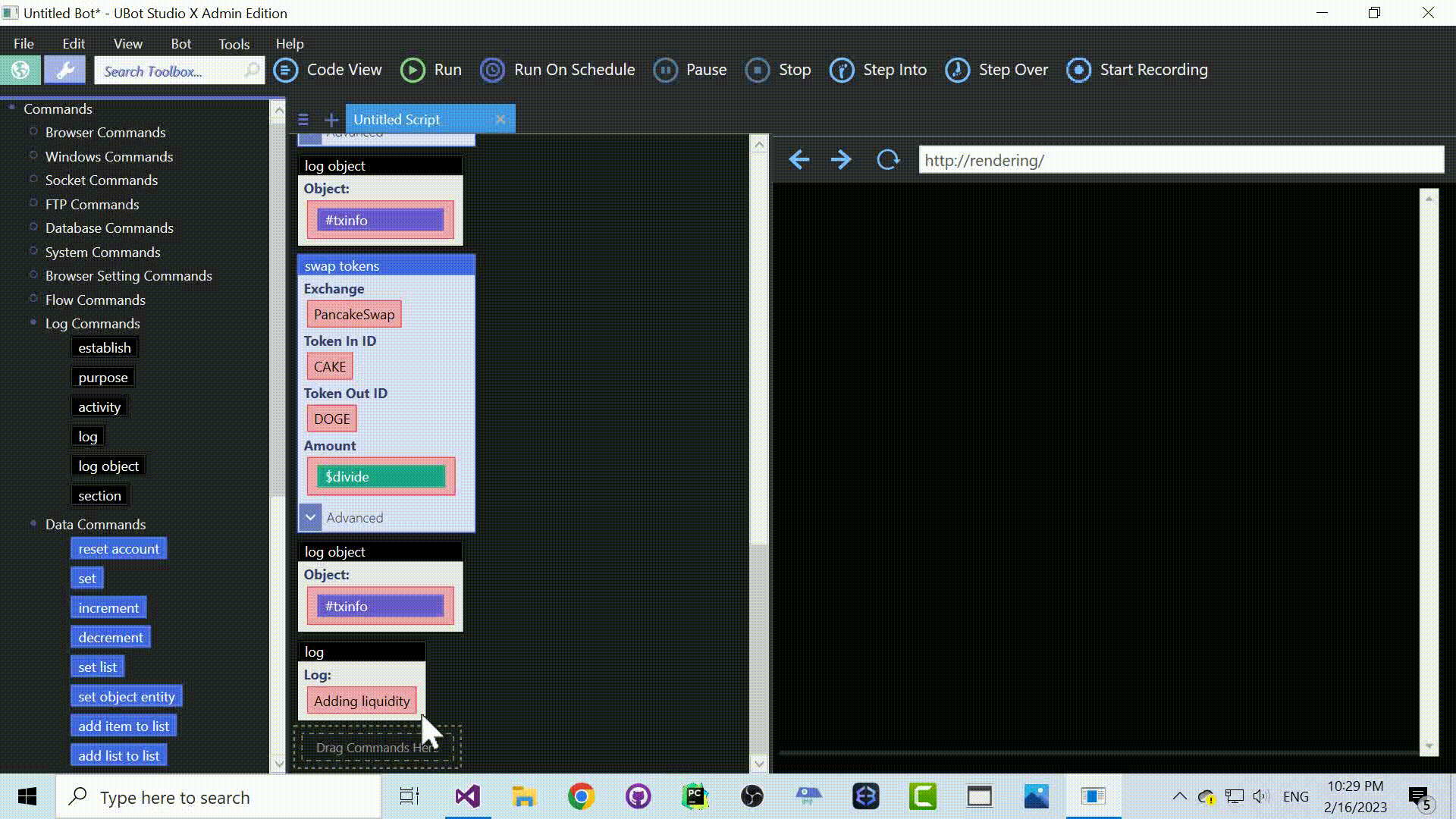1456x819 pixels.
Task: Open the script list hamburger icon
Action: (303, 120)
